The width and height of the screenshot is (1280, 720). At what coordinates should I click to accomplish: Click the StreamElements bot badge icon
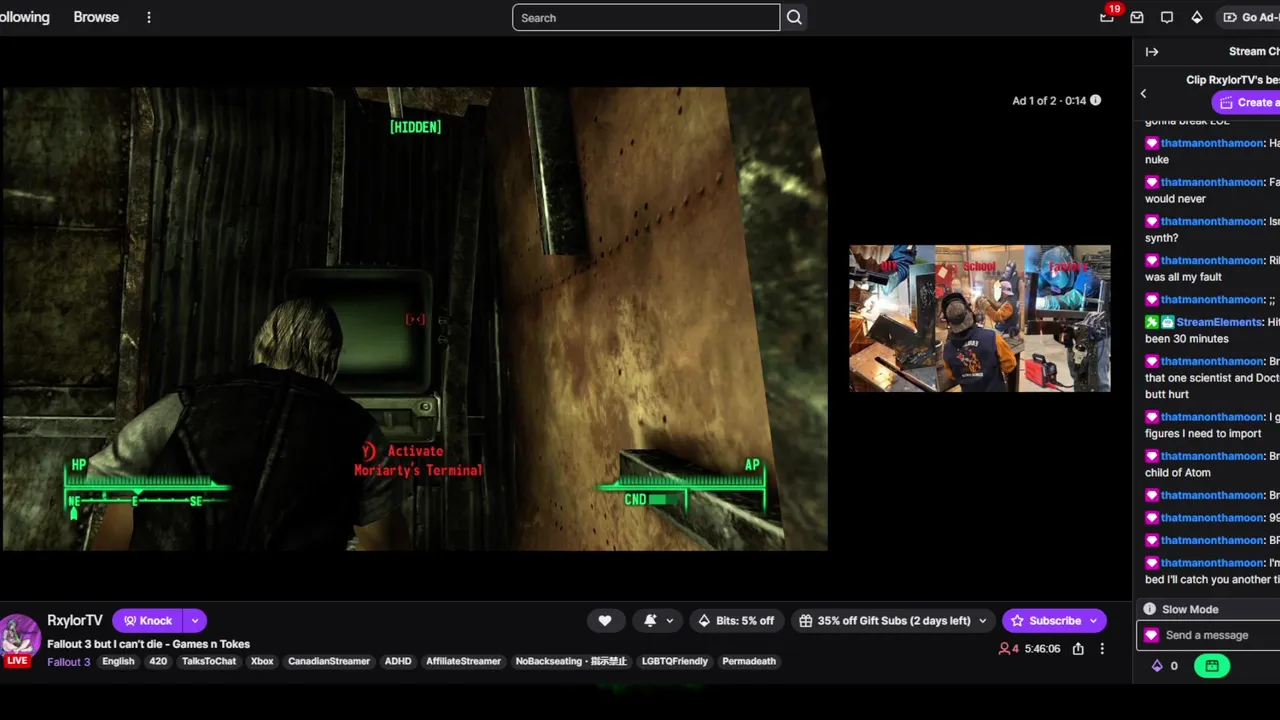1168,322
